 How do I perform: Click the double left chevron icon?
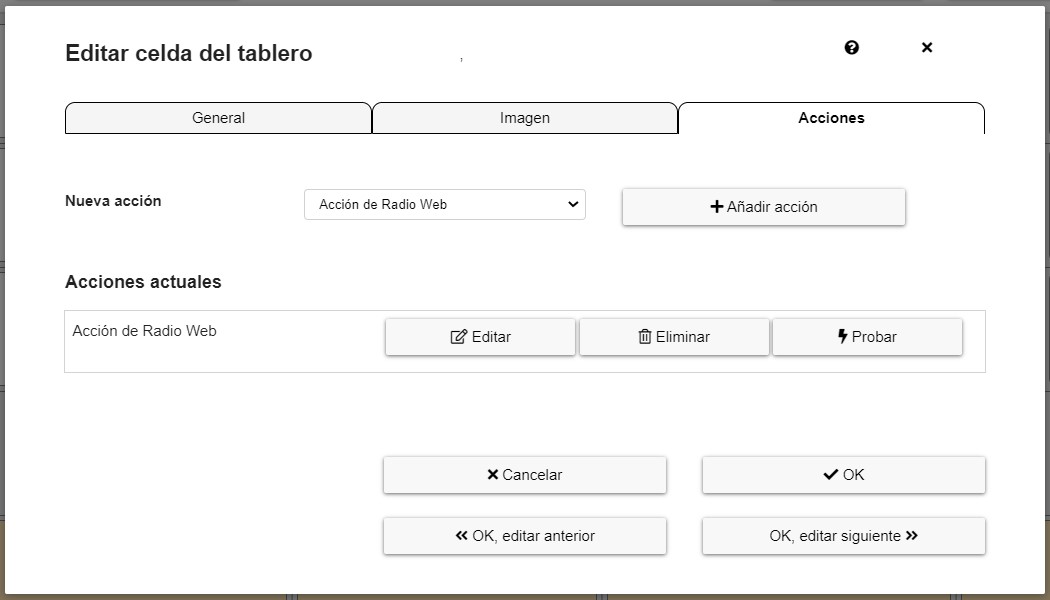(461, 536)
